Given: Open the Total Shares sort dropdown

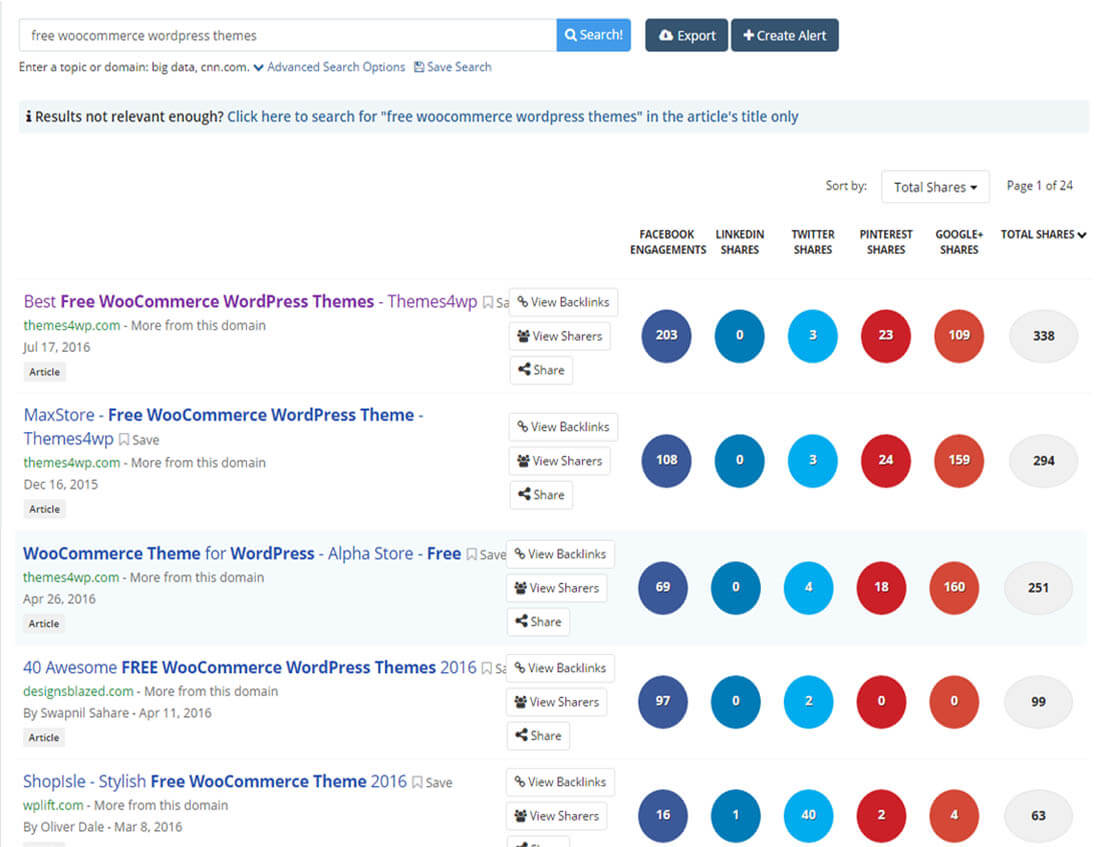Looking at the screenshot, I should tap(935, 187).
